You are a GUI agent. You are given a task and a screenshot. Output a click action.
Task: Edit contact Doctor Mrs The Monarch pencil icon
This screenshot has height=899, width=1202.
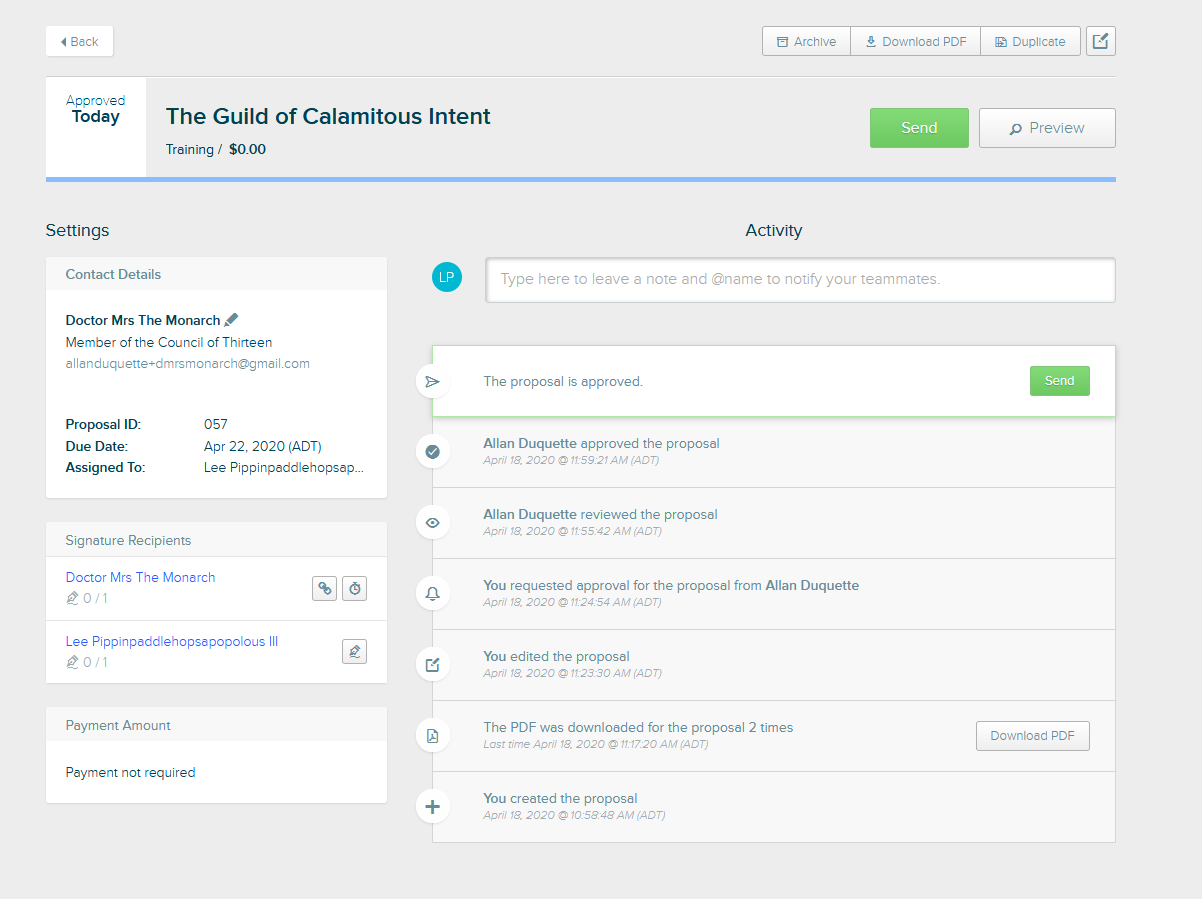pyautogui.click(x=231, y=320)
